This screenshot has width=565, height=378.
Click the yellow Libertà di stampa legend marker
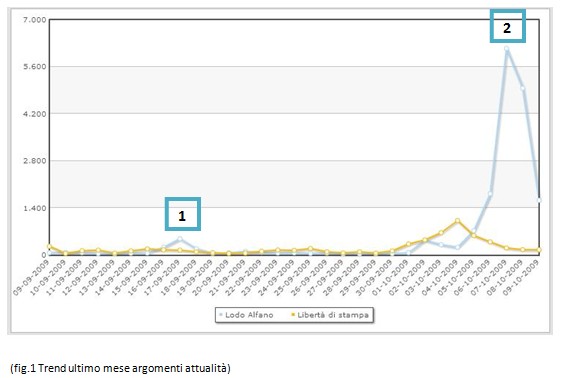293,315
